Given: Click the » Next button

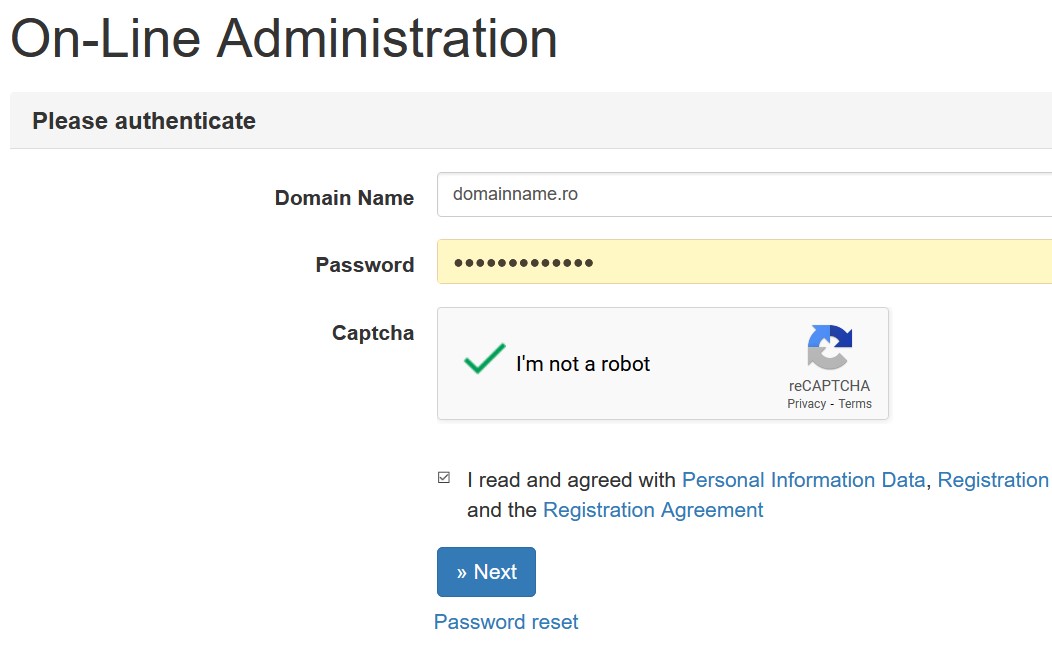Looking at the screenshot, I should [x=486, y=572].
